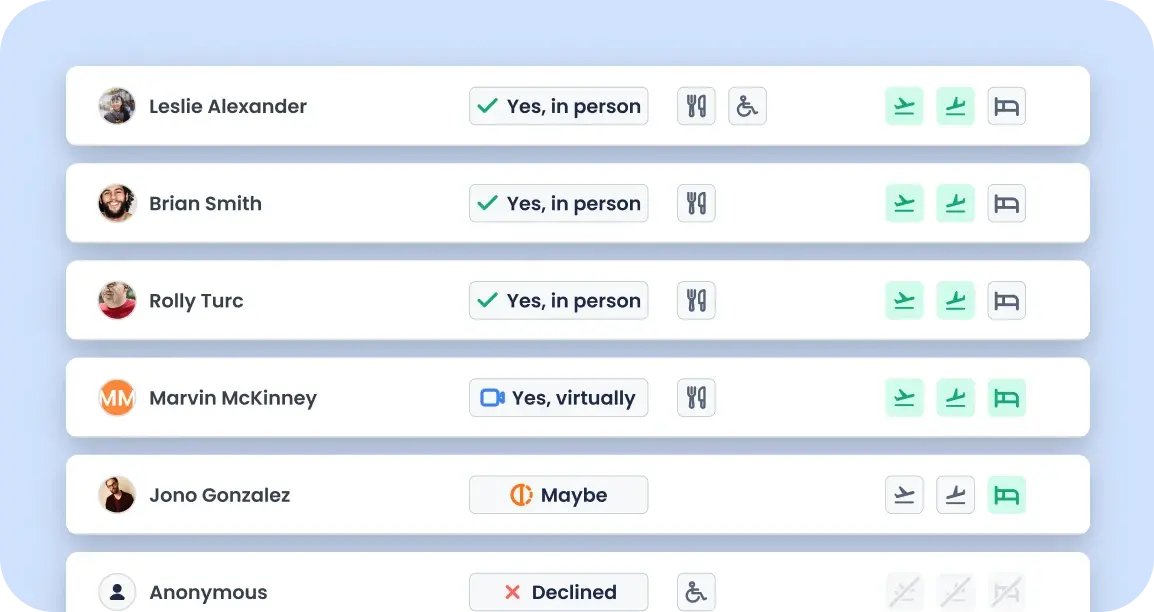Viewport: 1154px width, 612px height.
Task: Click Marvin McKinney's green bed icon
Action: (1006, 397)
